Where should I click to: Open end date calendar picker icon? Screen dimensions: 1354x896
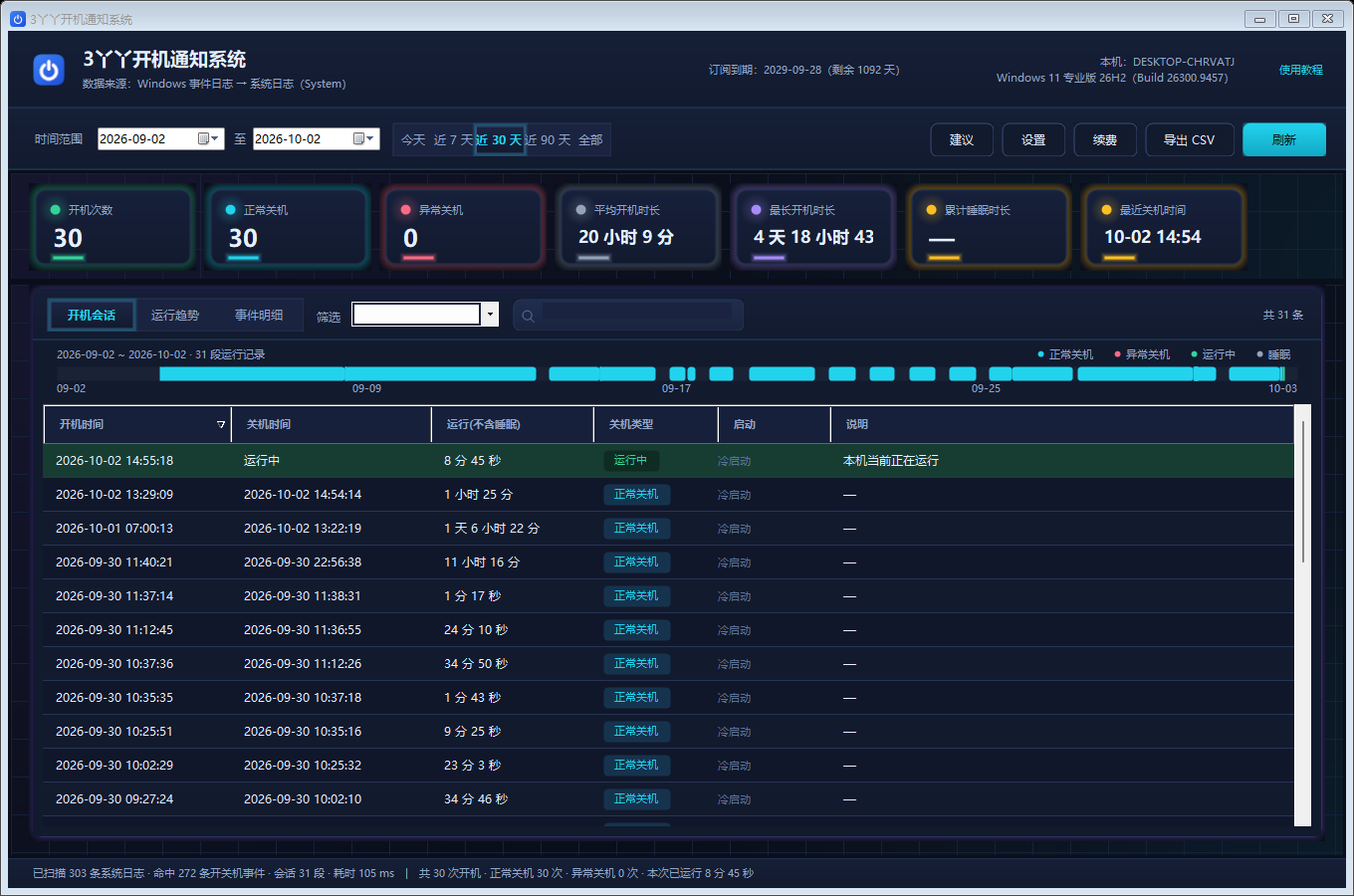pos(359,138)
